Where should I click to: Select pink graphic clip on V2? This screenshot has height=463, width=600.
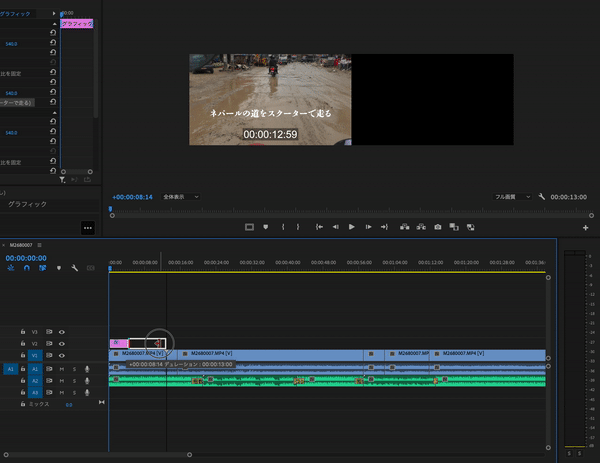(119, 343)
